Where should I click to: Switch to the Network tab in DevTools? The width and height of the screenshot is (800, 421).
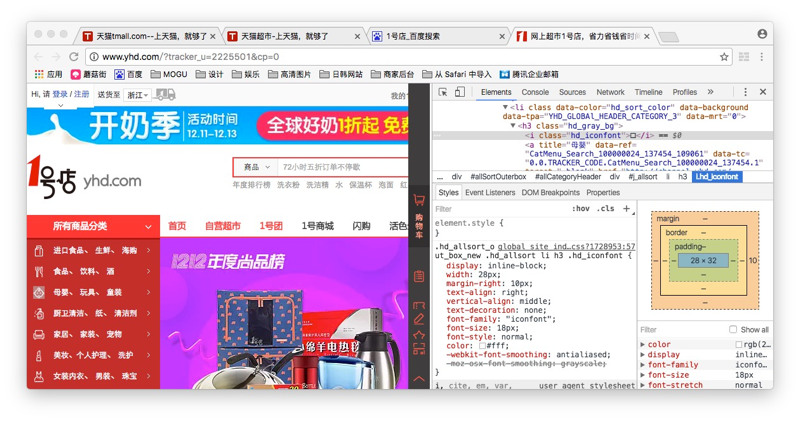point(610,92)
